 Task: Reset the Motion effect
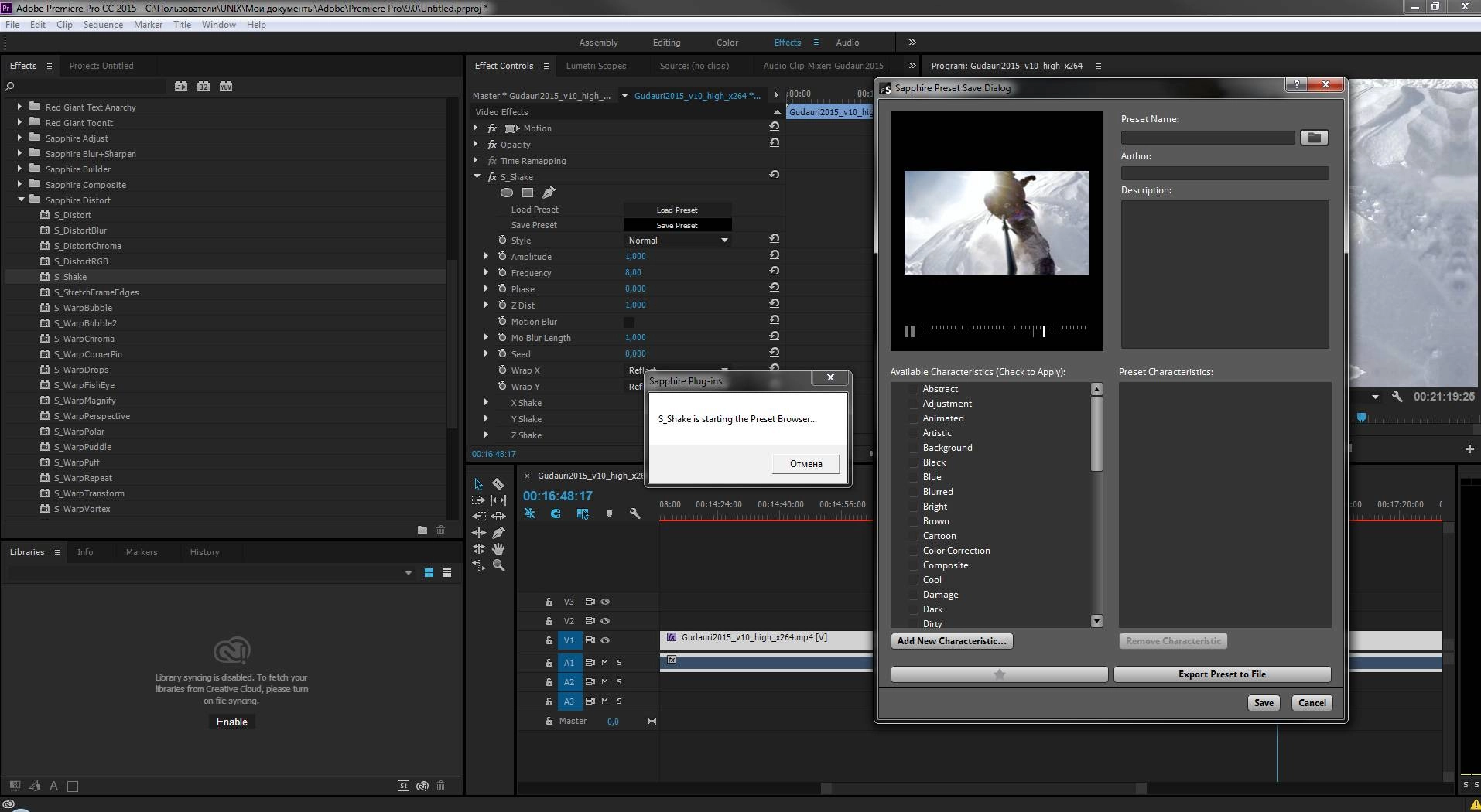coord(774,127)
